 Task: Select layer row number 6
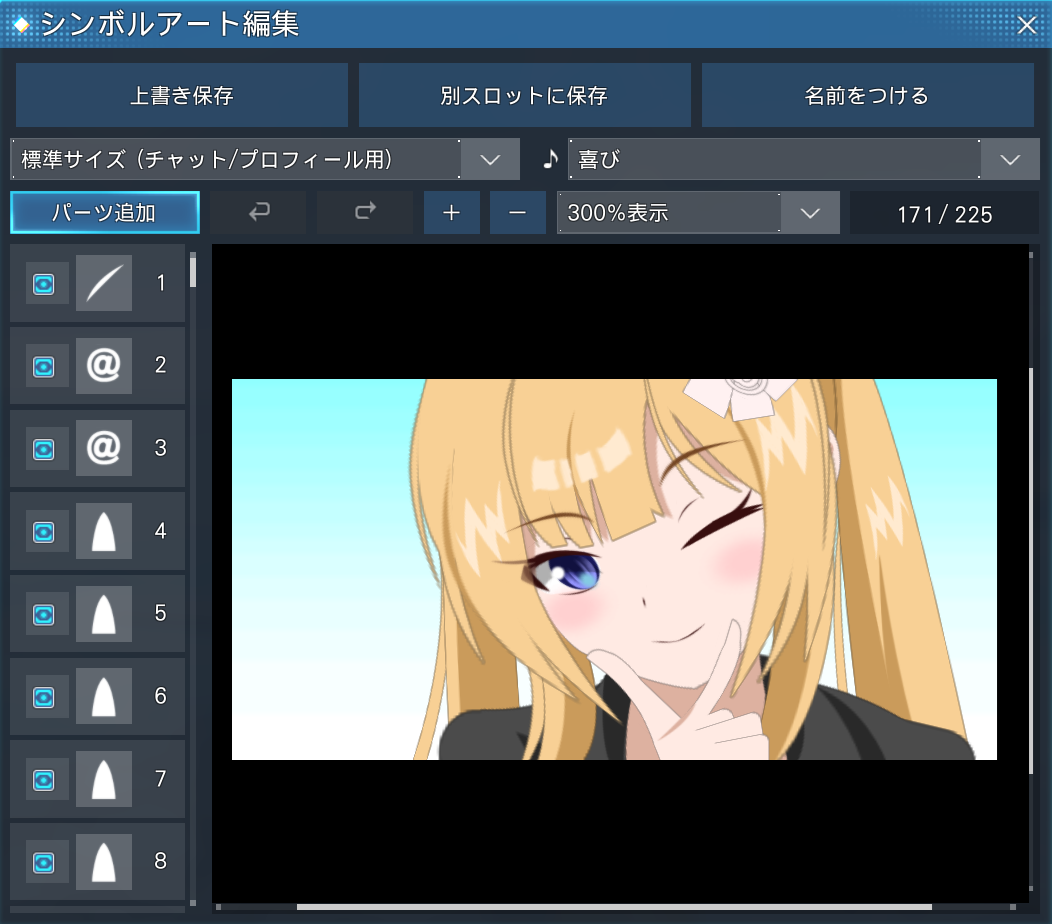[x=97, y=696]
